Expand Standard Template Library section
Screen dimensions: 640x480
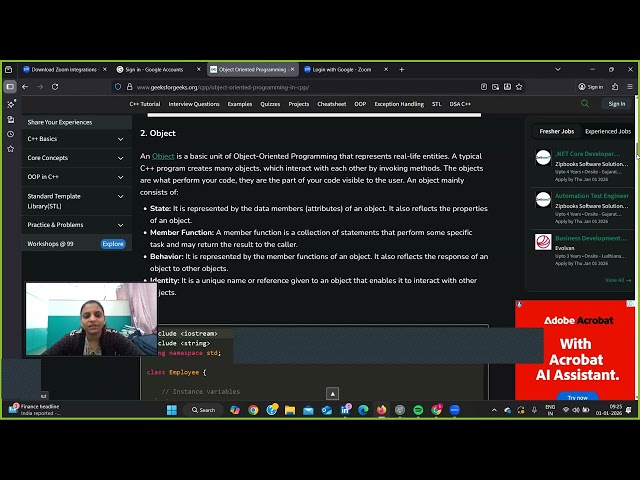coord(76,201)
